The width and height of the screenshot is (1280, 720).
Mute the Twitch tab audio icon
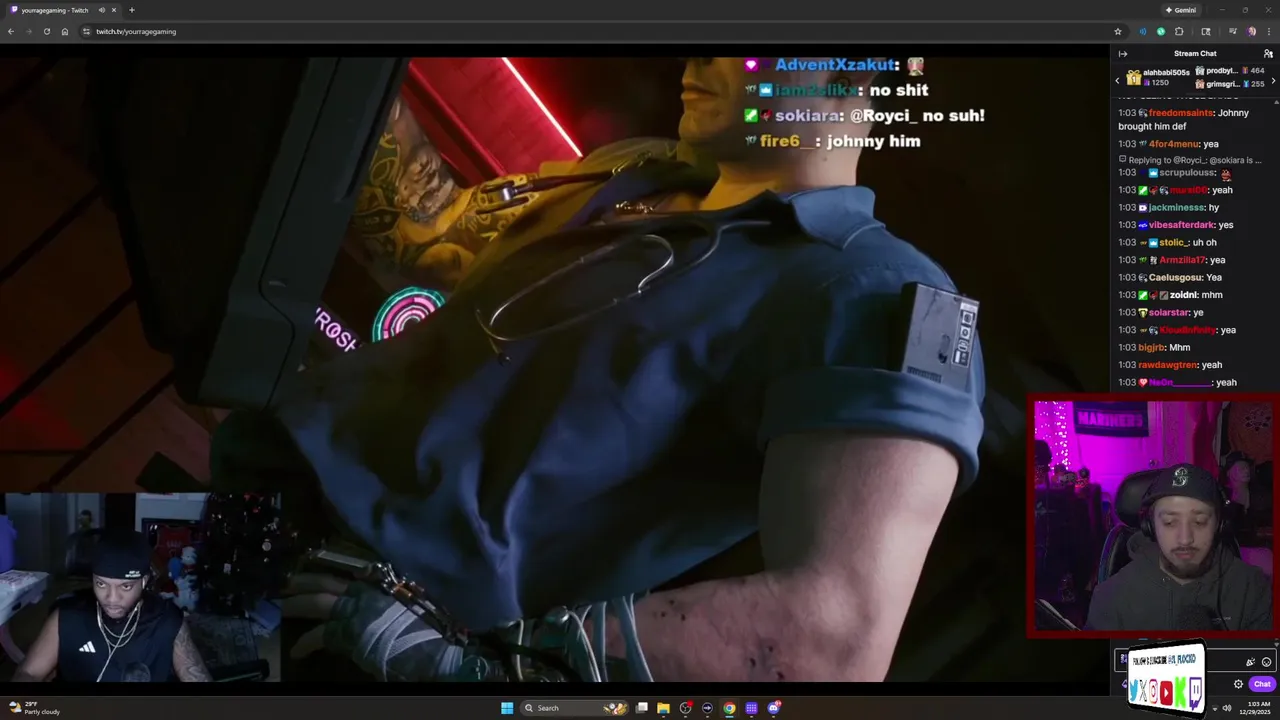[x=102, y=10]
